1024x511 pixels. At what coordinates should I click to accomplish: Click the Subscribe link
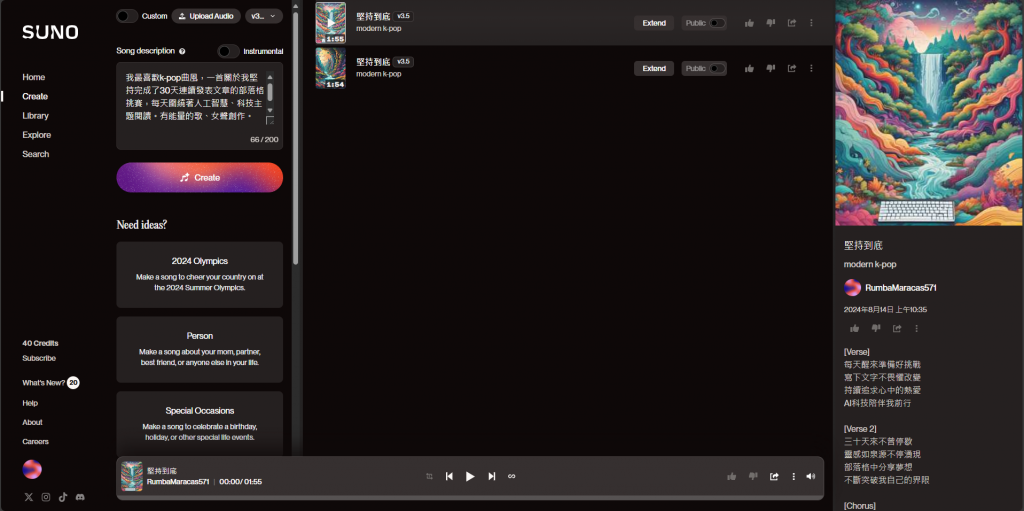[x=39, y=358]
